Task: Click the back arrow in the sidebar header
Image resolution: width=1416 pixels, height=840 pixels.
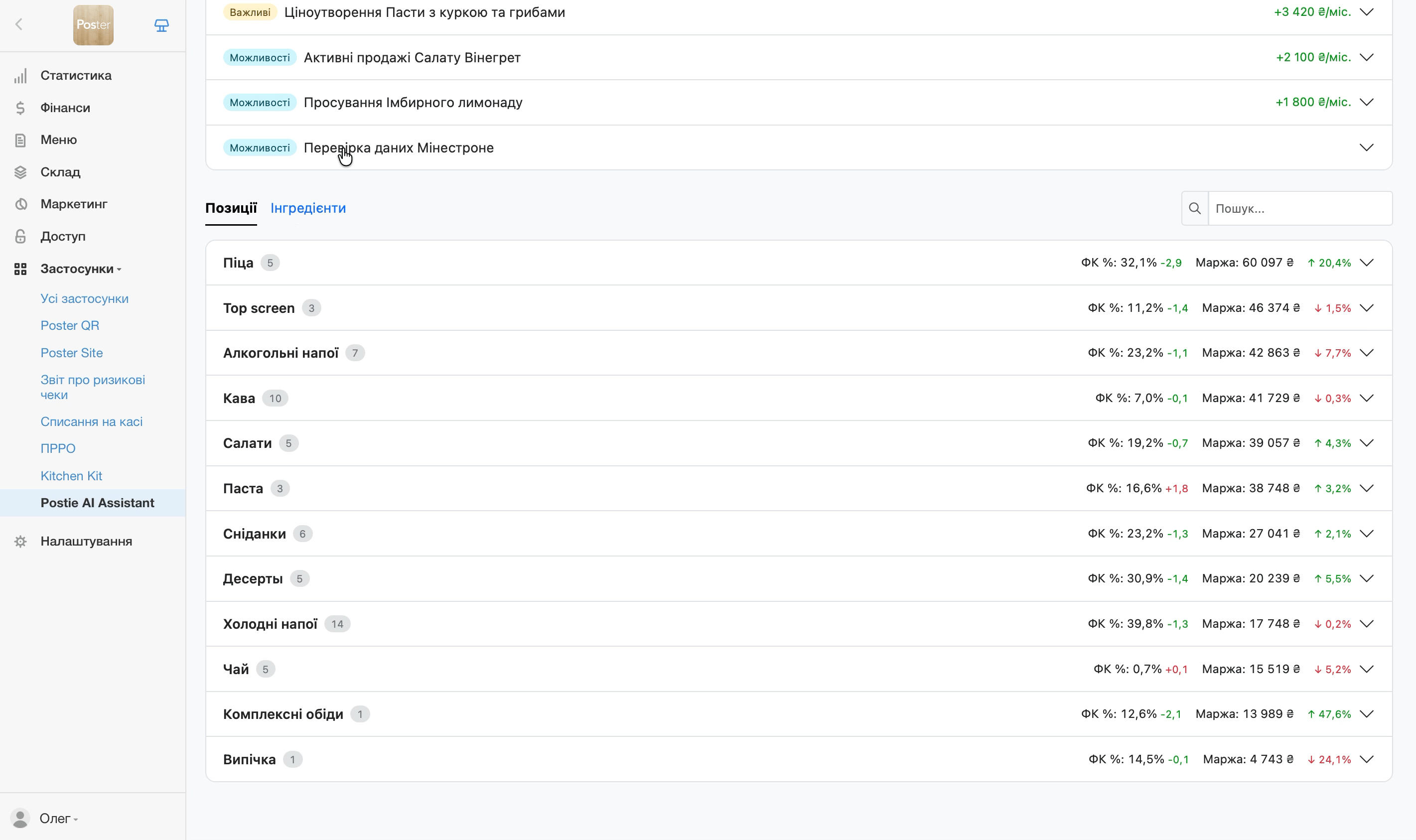Action: [18, 24]
